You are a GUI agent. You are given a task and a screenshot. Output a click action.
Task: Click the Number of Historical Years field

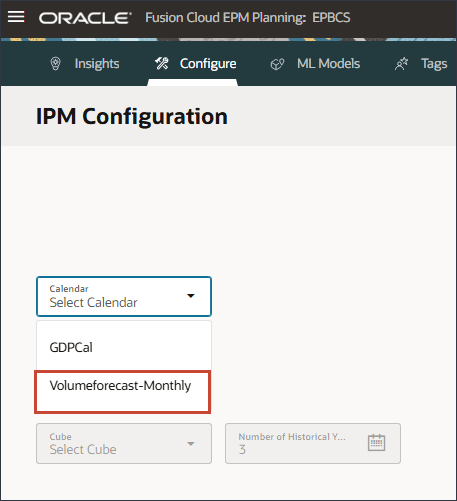click(313, 443)
